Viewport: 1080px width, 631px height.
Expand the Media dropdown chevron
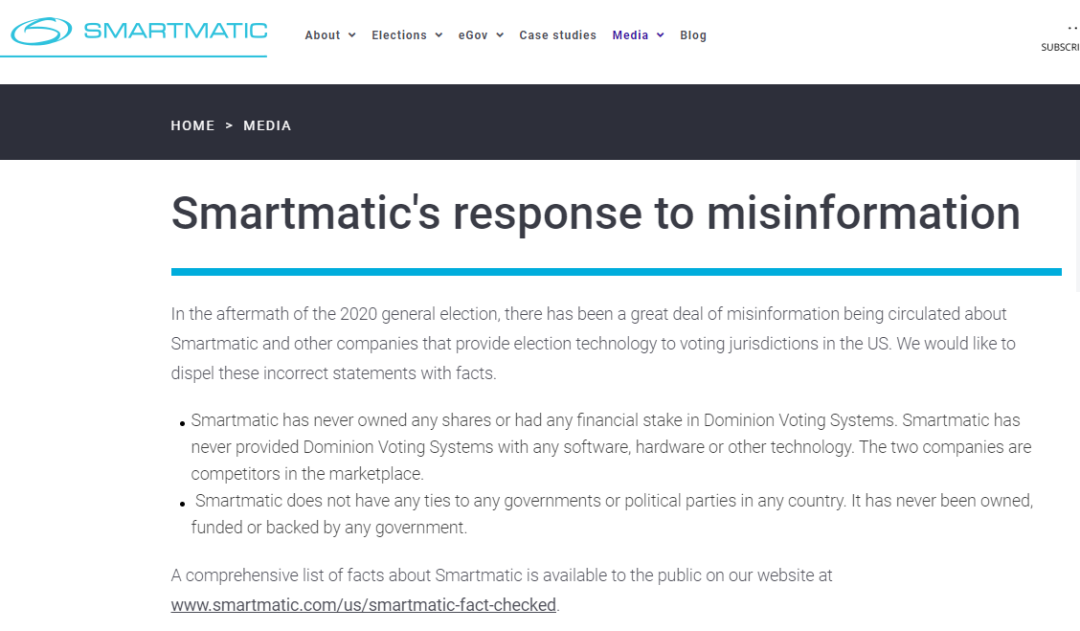coord(660,35)
